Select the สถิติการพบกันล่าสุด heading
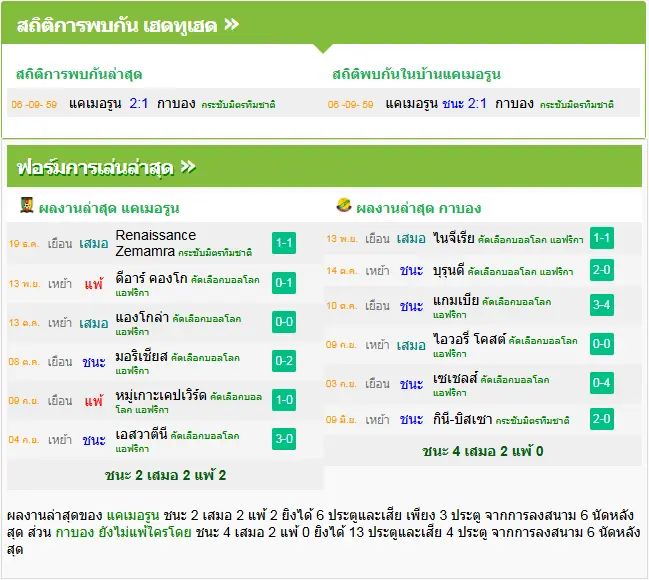649x580 pixels. [x=79, y=75]
